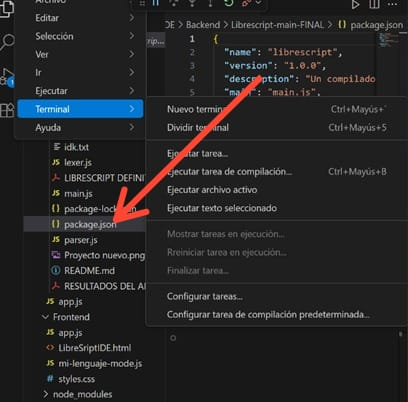The width and height of the screenshot is (408, 402).
Task: Open the Ejecutar submenu arrow
Action: tap(132, 91)
